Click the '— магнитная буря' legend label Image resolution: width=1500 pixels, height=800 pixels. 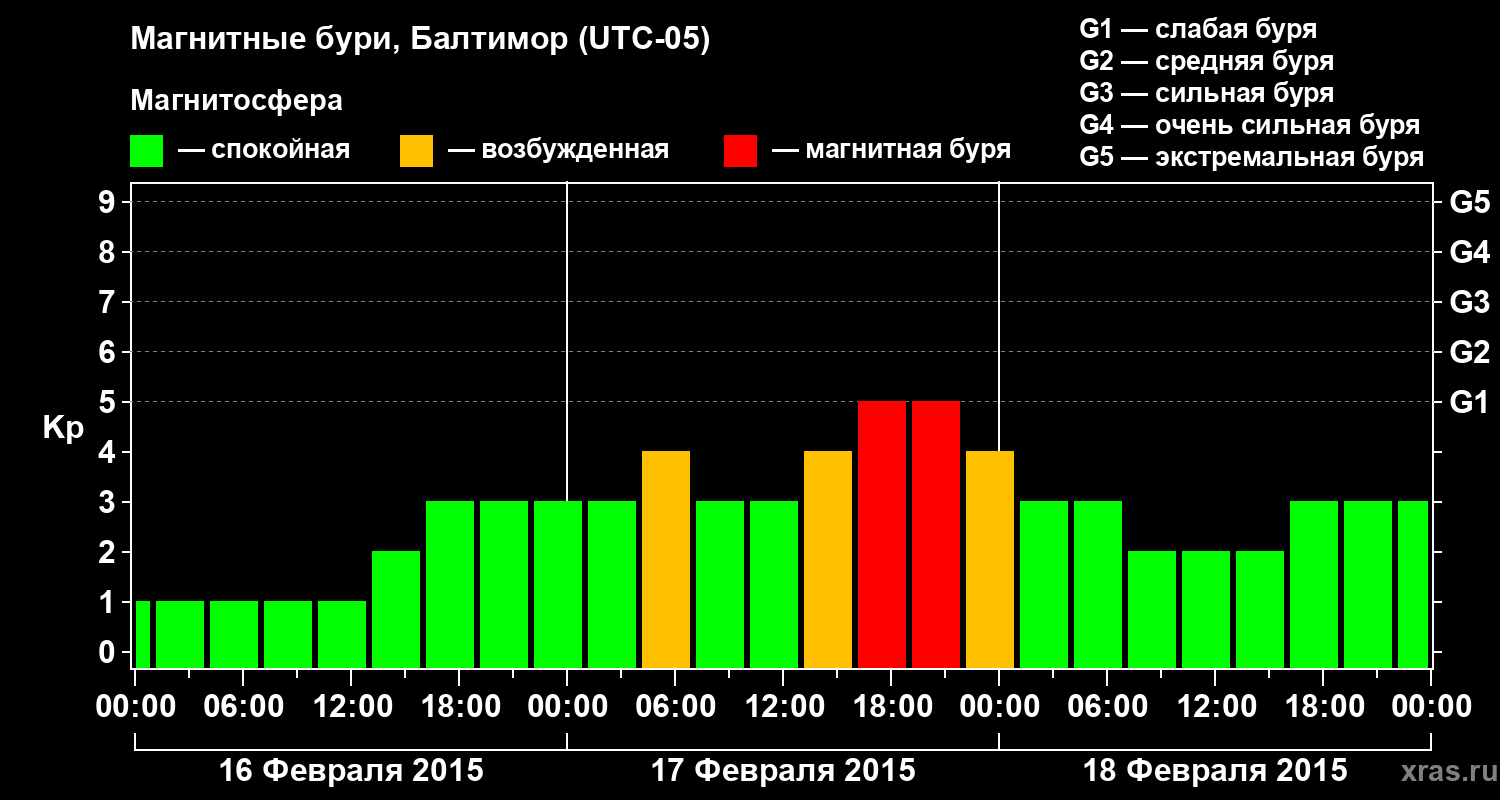[x=891, y=150]
